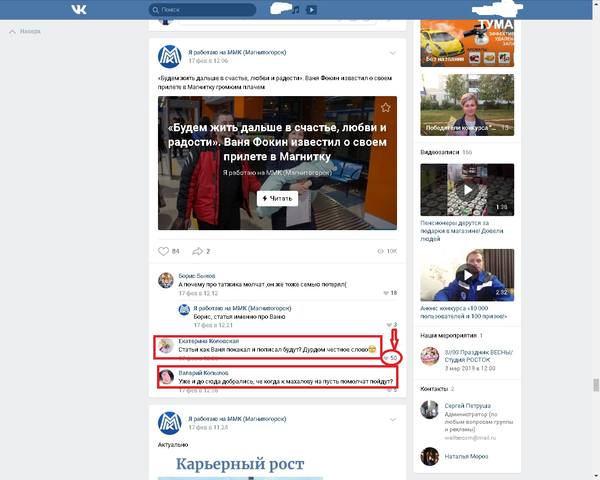Like Борис Быков comment with 18 likes

coord(390,293)
